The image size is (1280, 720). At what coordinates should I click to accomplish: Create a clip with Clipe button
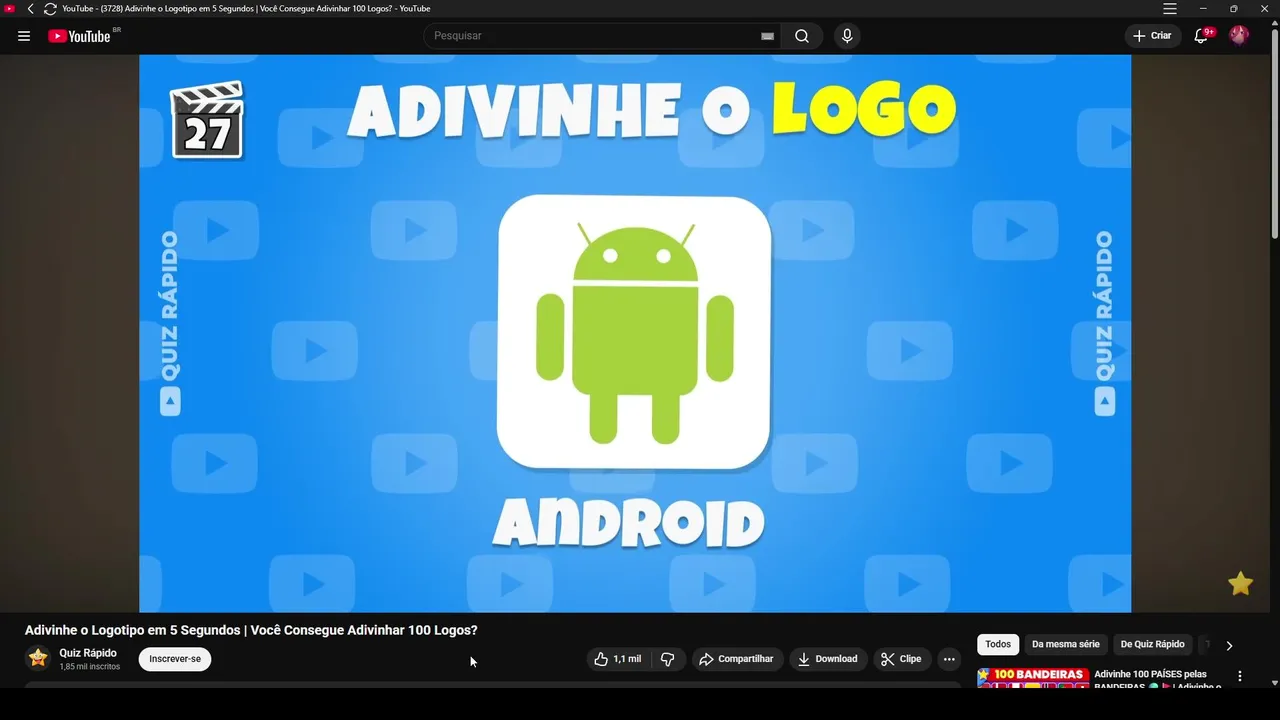[x=902, y=659]
